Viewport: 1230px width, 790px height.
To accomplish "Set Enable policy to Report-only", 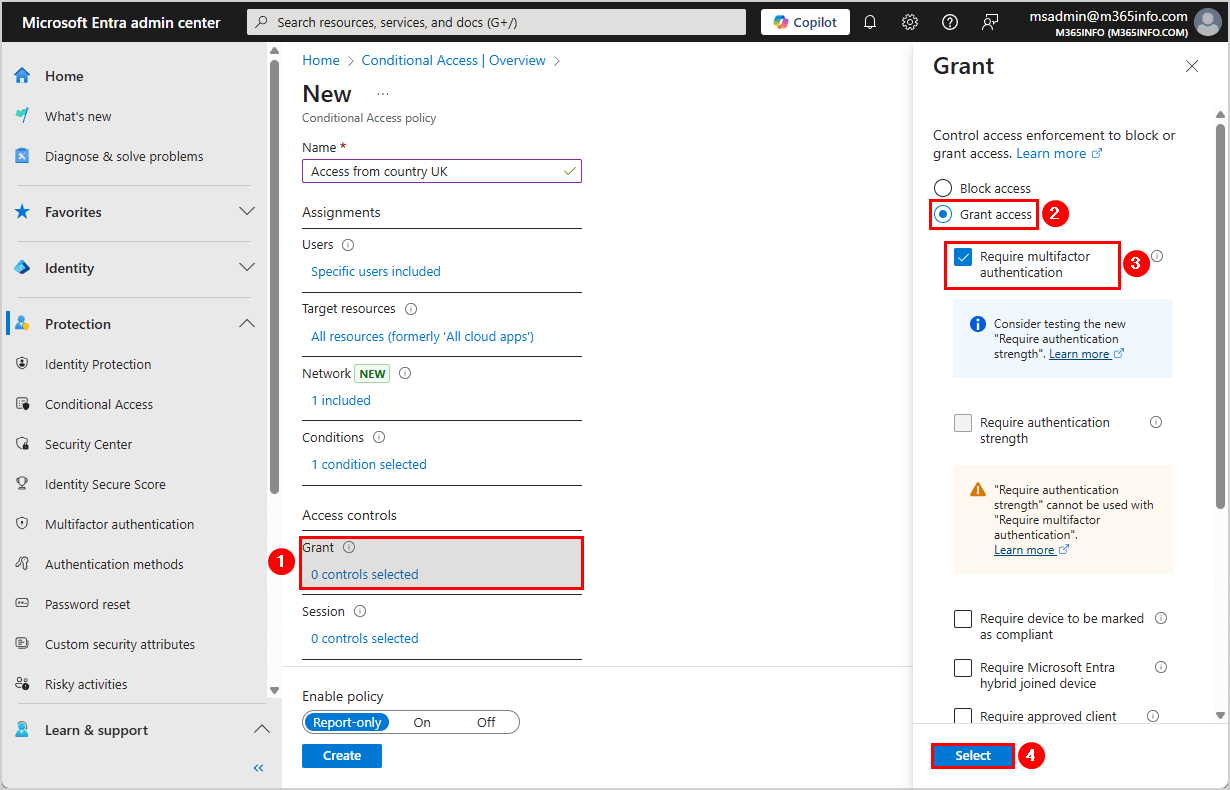I will click(x=347, y=722).
